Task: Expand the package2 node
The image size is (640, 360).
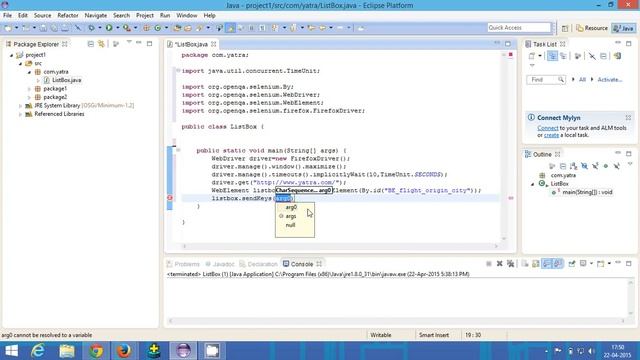Action: pos(29,98)
